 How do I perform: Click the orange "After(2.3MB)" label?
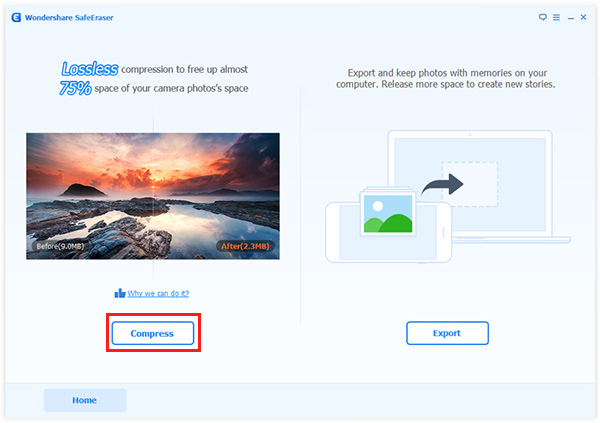[x=244, y=244]
